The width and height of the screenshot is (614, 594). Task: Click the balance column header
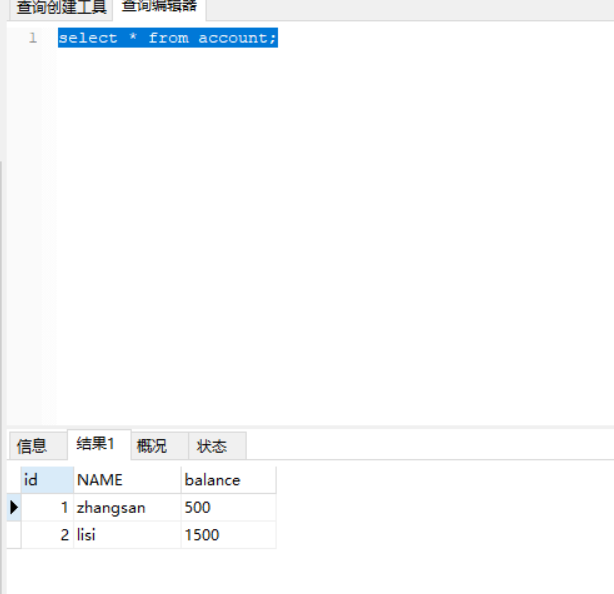[227, 480]
